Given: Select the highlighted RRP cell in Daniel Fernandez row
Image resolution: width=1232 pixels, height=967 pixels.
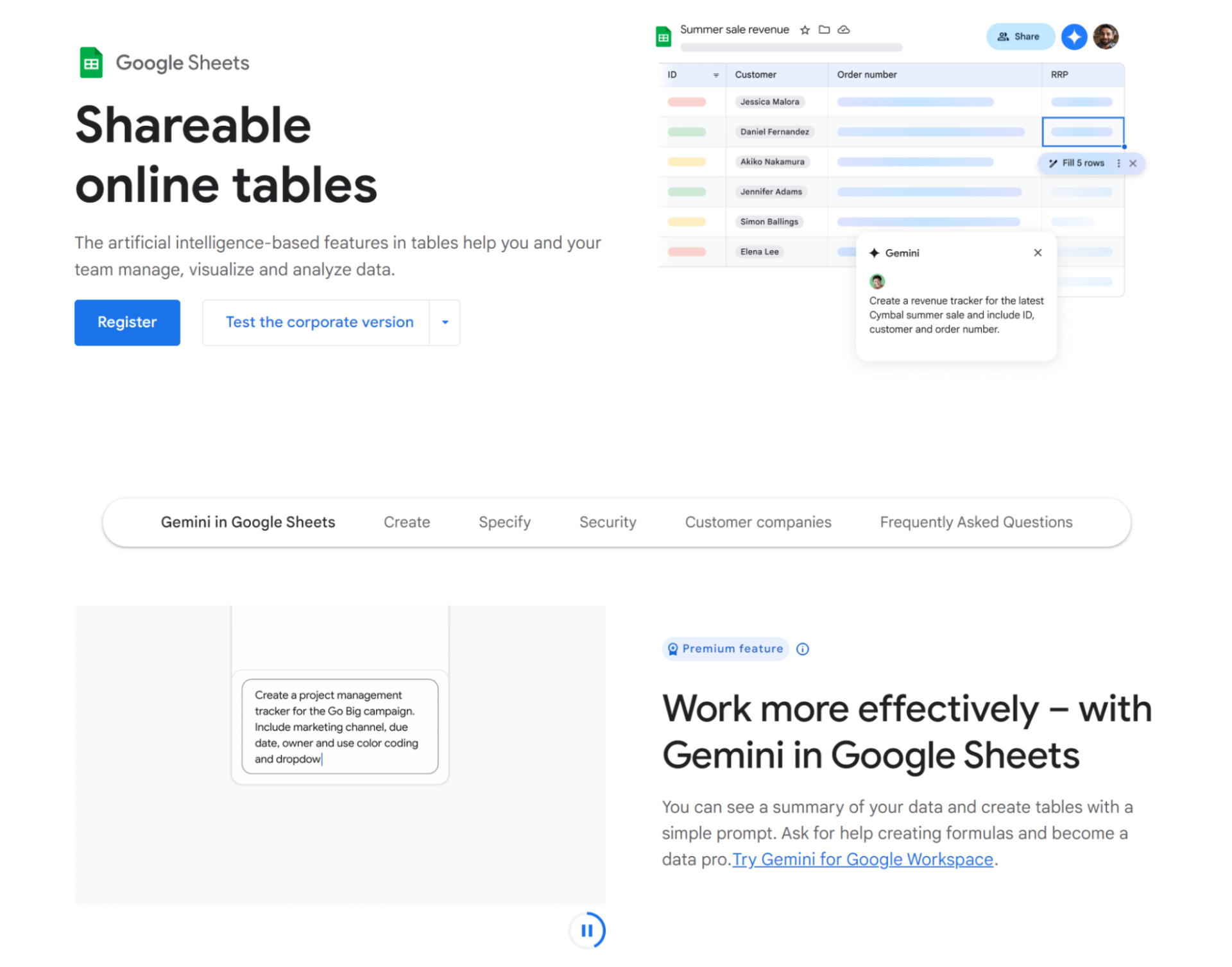Looking at the screenshot, I should (1082, 132).
